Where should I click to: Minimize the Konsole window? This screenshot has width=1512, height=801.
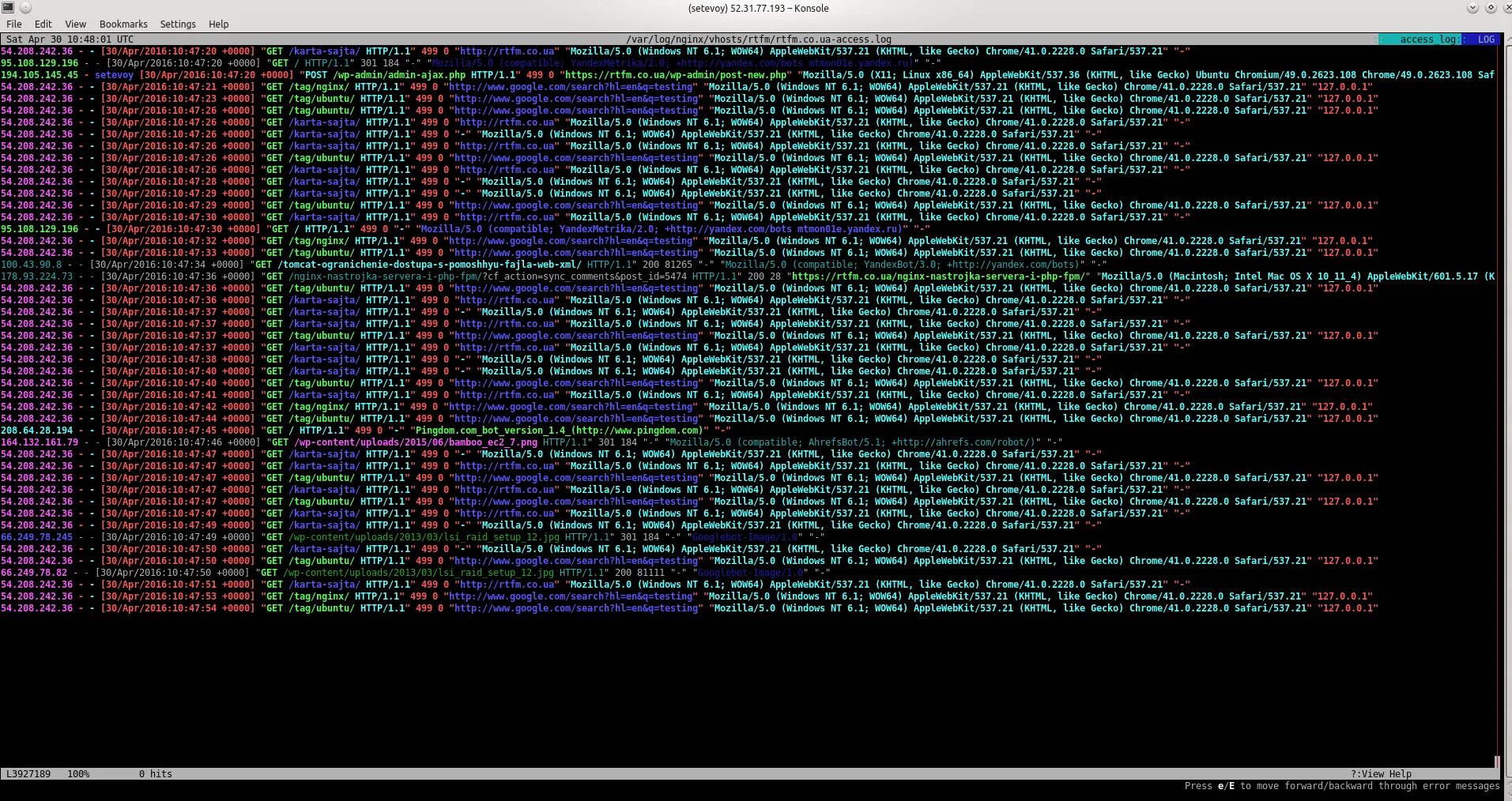click(x=1472, y=8)
